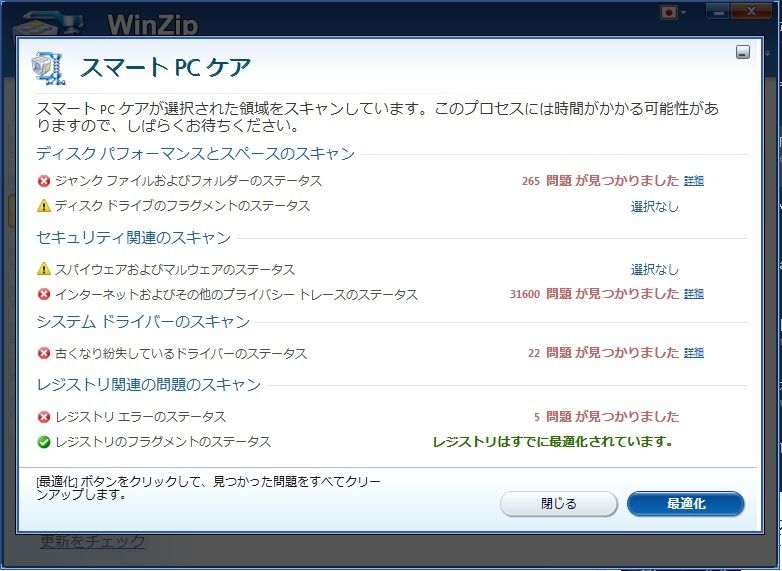The height and width of the screenshot is (571, 782).
Task: Click the 最適化 optimize button
Action: 685,504
